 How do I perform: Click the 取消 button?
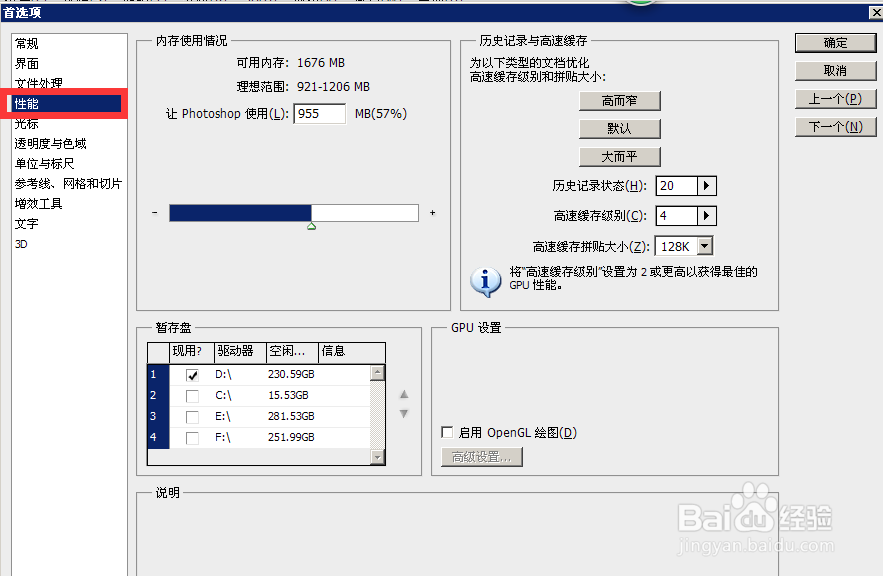(x=836, y=70)
